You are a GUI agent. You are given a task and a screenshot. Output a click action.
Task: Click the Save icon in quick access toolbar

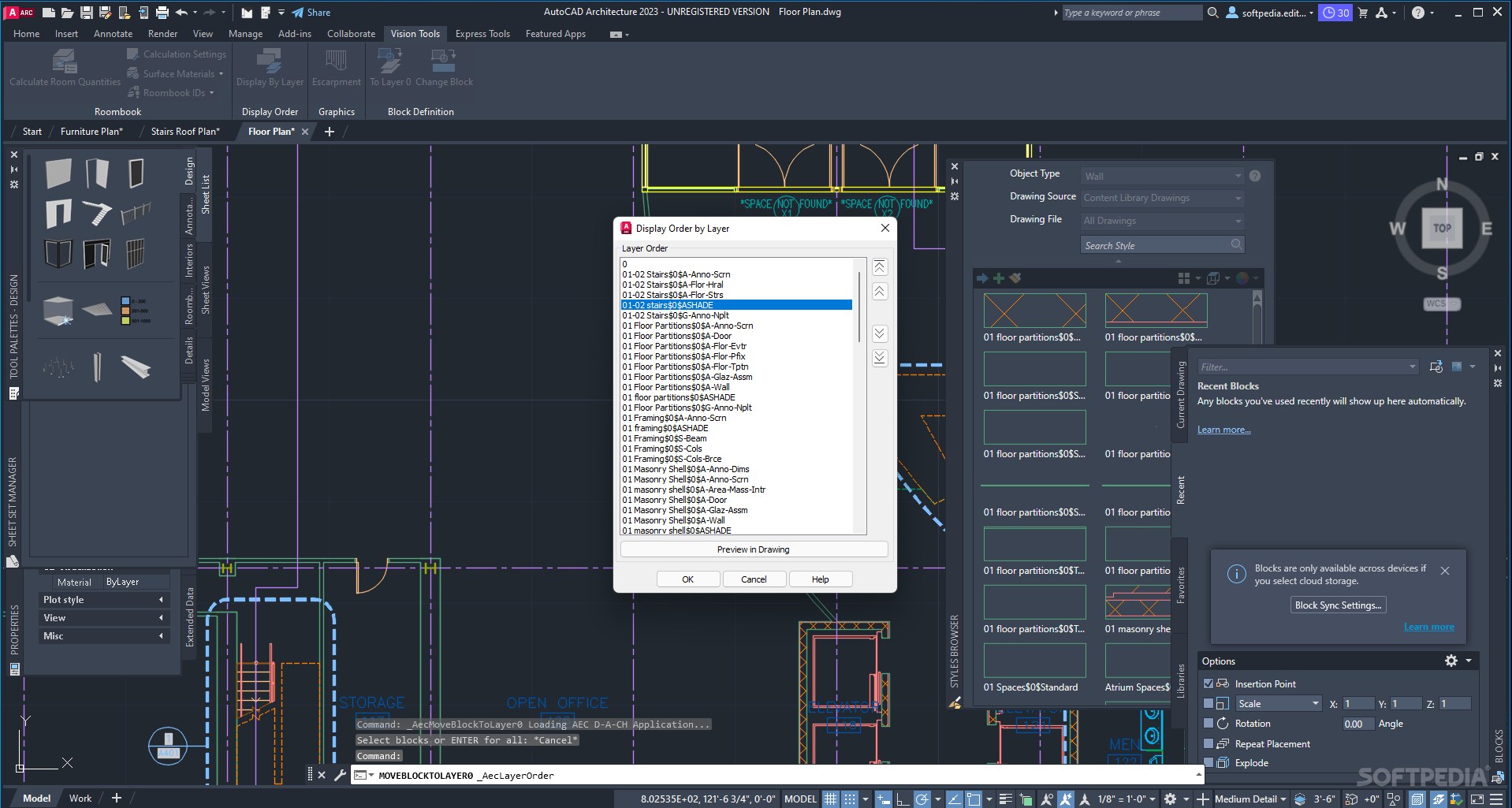tap(87, 13)
